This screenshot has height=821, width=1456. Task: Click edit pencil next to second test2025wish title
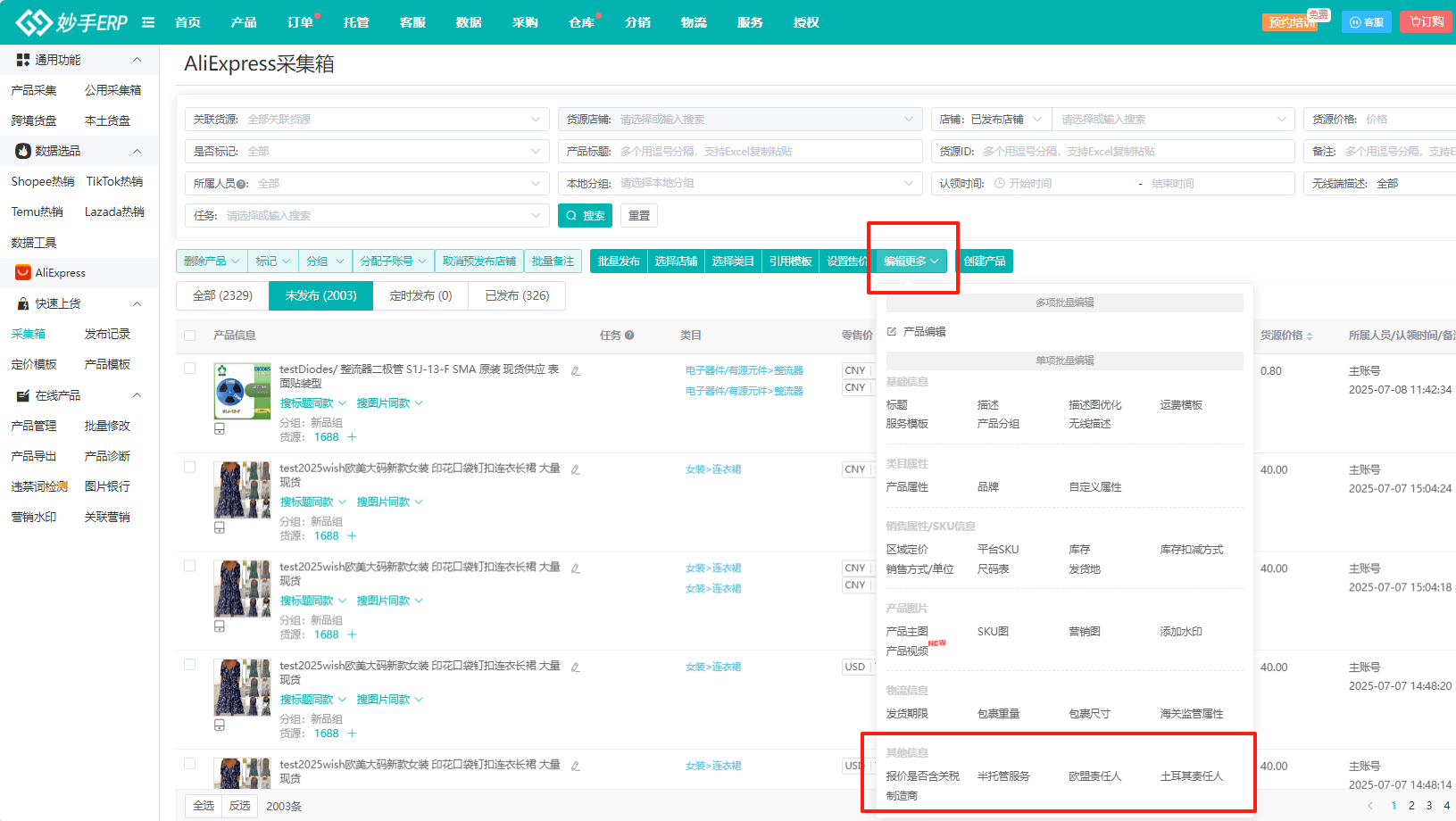pos(576,568)
